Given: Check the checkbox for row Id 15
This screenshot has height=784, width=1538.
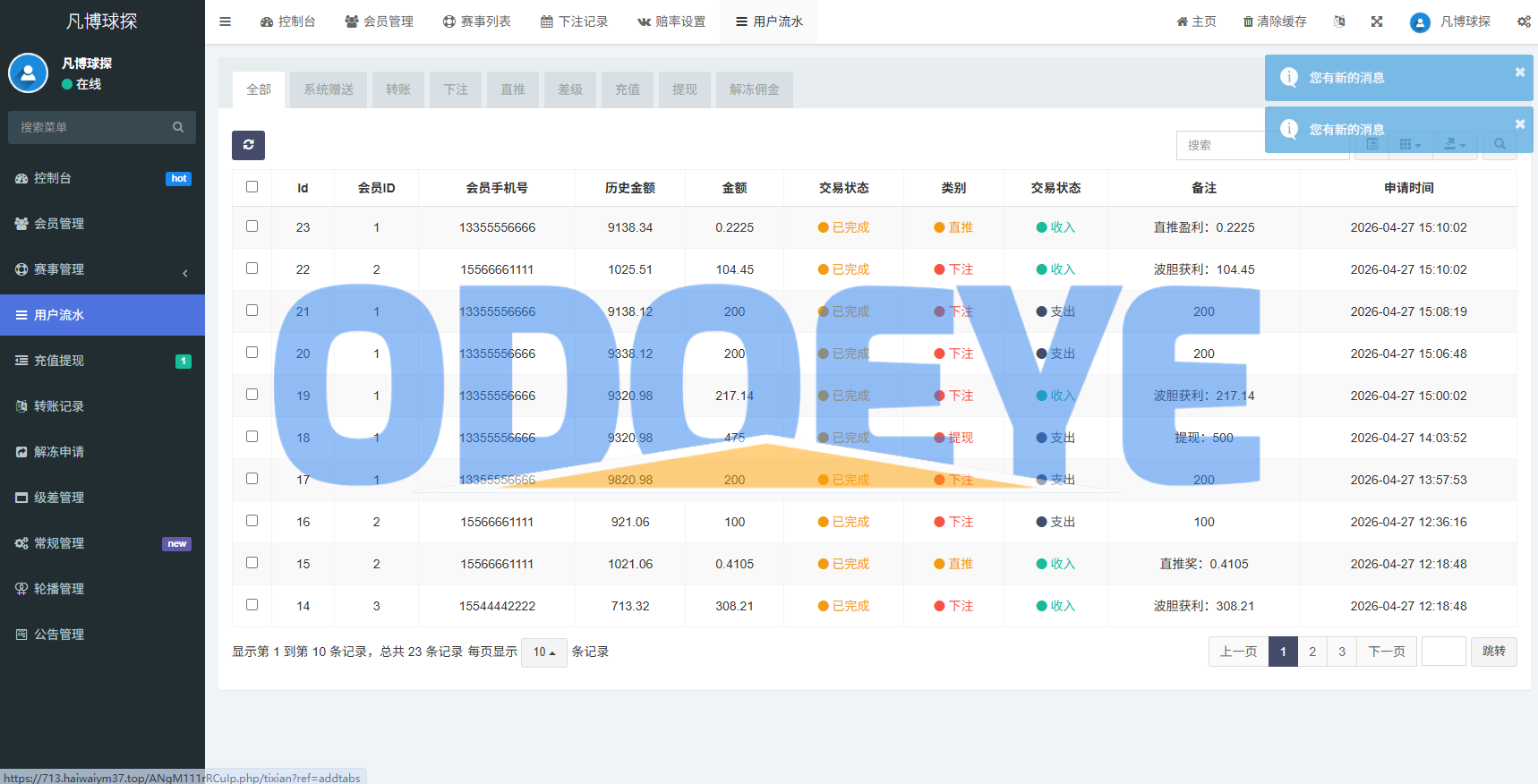Looking at the screenshot, I should click(252, 562).
